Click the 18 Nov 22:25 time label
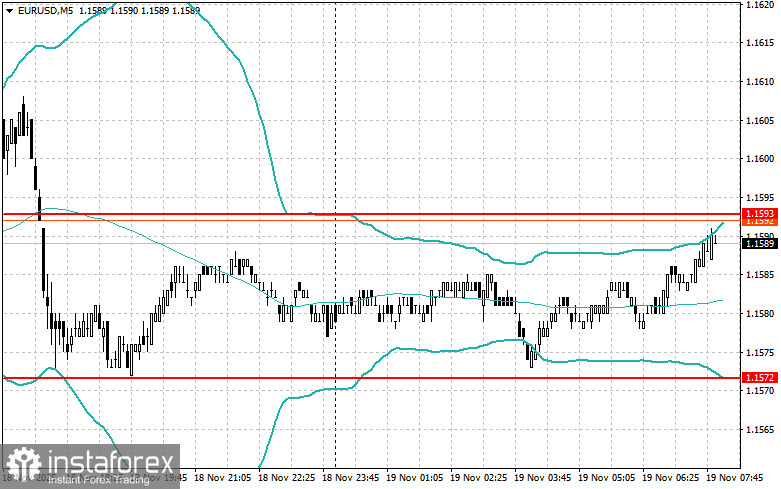This screenshot has height=489, width=781. point(286,478)
